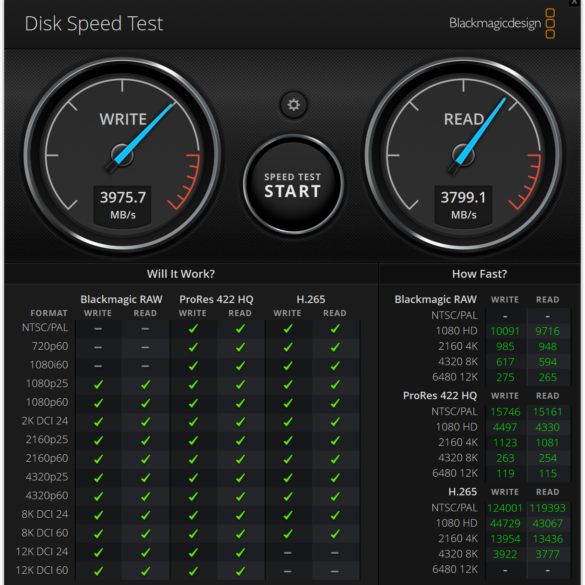The image size is (585, 585).
Task: Start the speed test
Action: pos(293,185)
